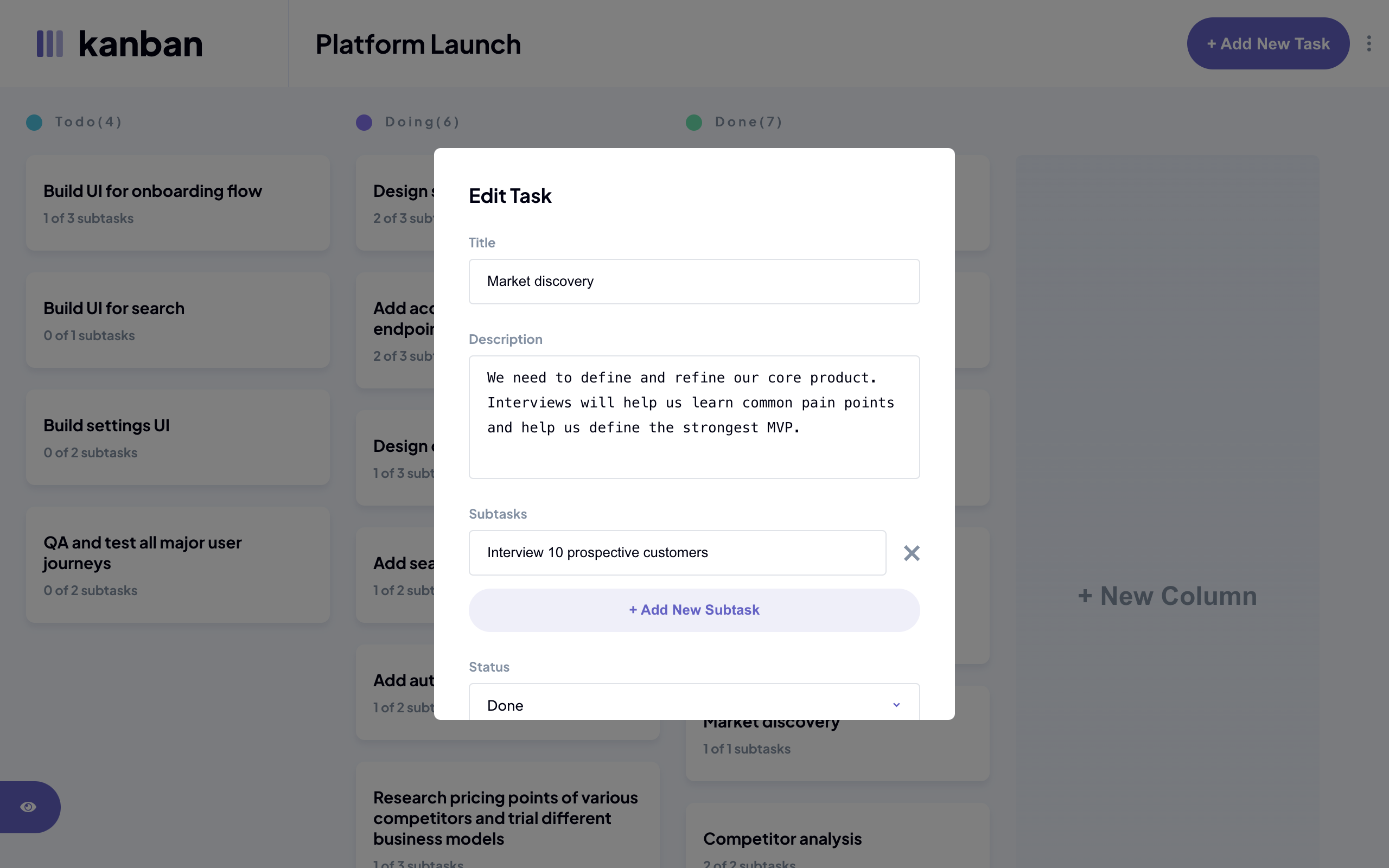Click the + Add New Column button
This screenshot has width=1389, height=868.
pos(1167,596)
